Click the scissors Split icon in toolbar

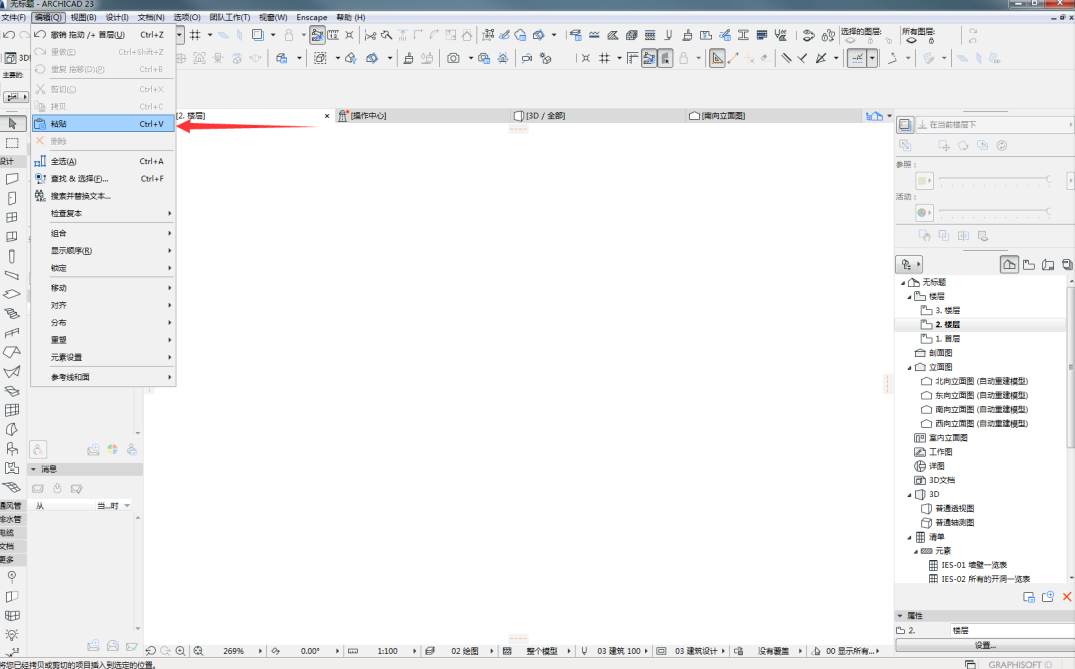(371, 35)
